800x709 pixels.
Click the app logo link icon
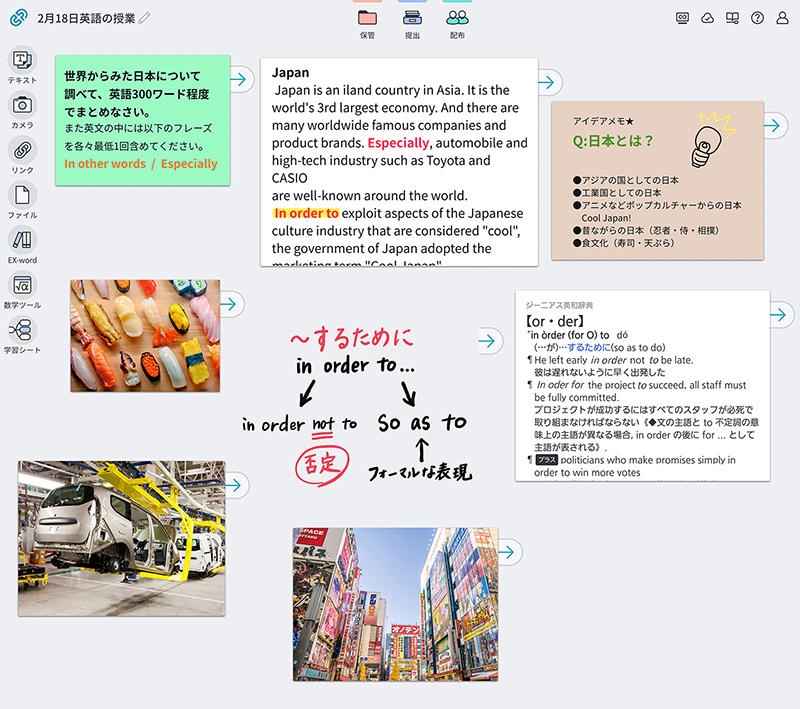18,17
